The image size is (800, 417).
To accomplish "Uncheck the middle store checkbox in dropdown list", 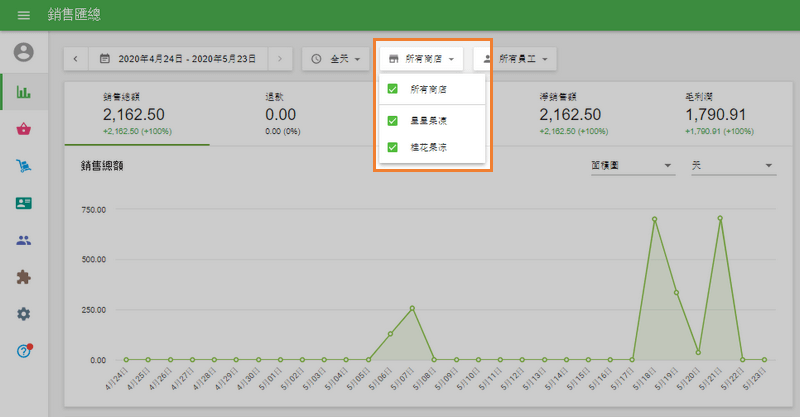I will point(393,120).
